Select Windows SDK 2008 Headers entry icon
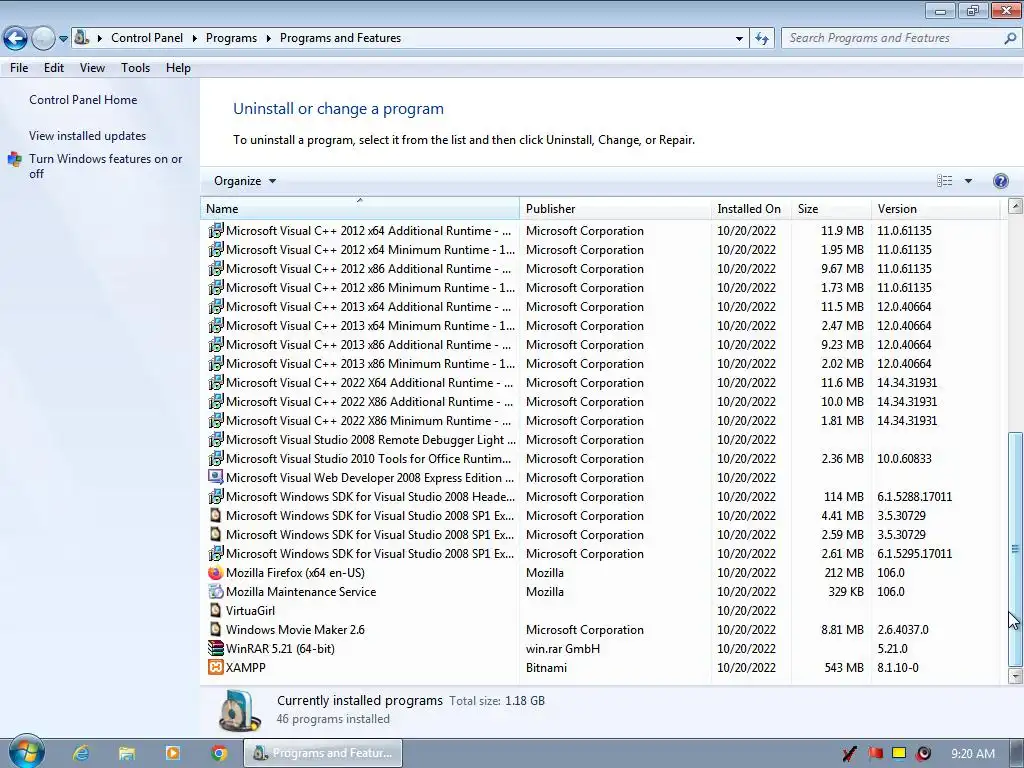The image size is (1024, 768). click(x=216, y=496)
